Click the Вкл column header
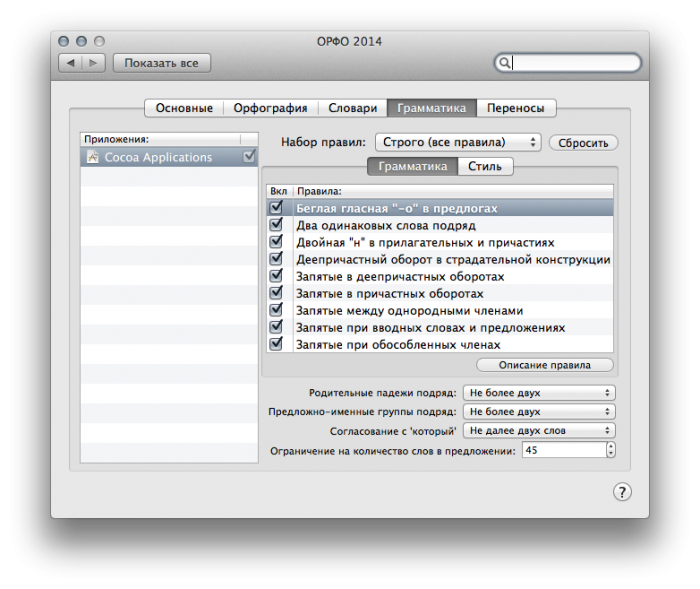Viewport: 700px width, 589px height. (279, 191)
